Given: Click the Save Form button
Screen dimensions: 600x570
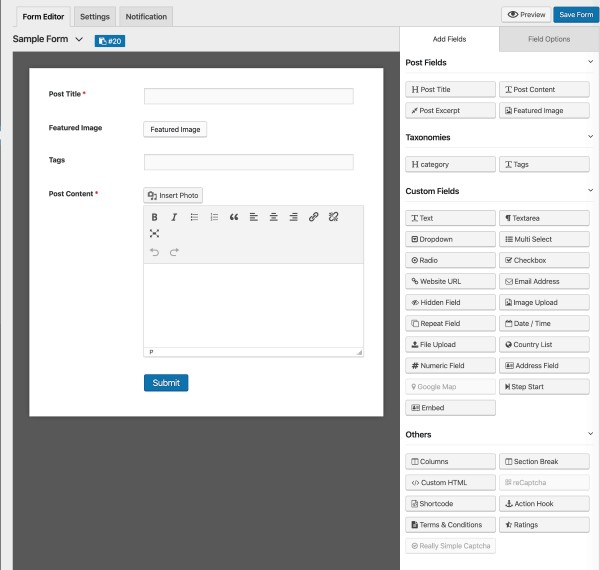Looking at the screenshot, I should (x=576, y=15).
